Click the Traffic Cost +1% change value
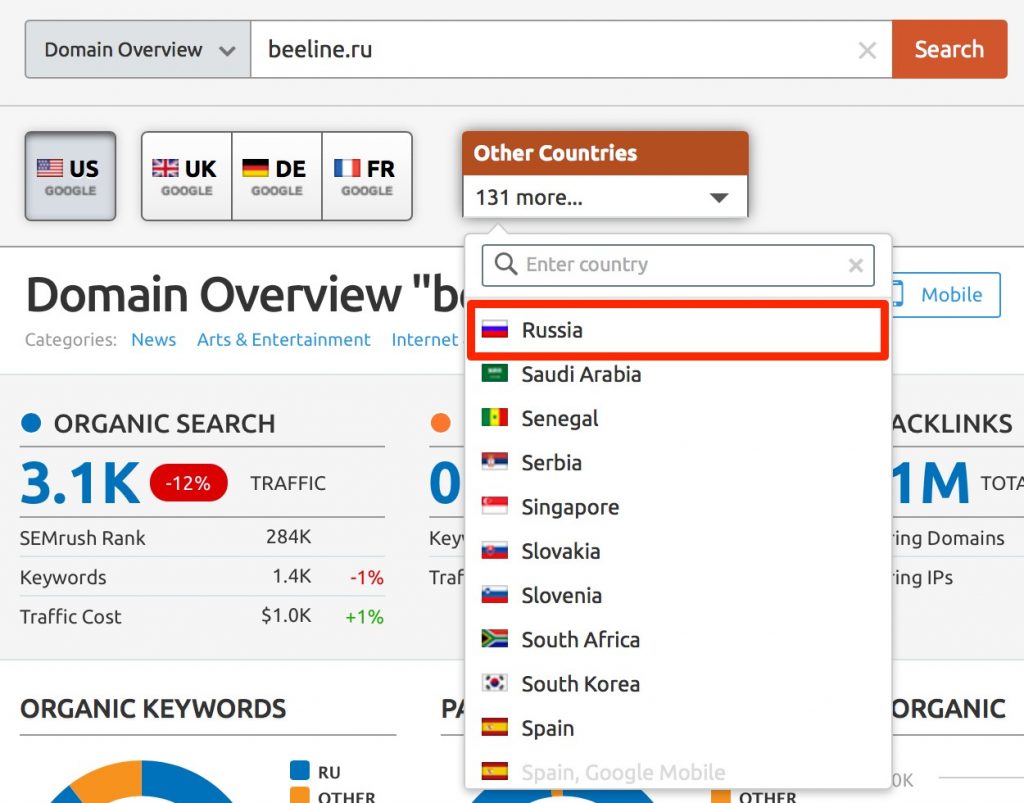This screenshot has height=803, width=1024. 364,616
